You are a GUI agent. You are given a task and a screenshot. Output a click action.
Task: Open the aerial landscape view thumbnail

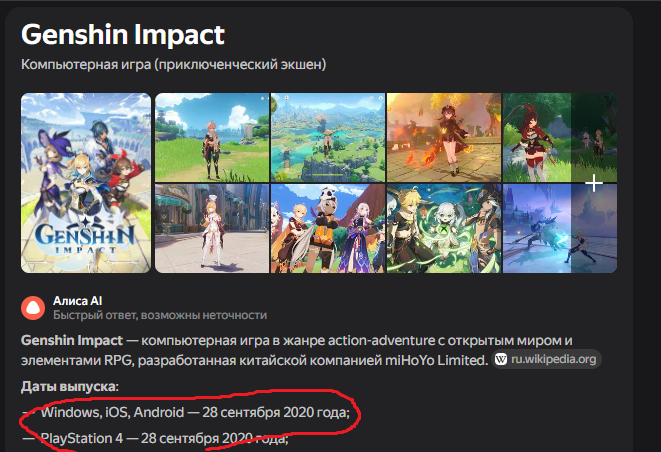pyautogui.click(x=328, y=137)
